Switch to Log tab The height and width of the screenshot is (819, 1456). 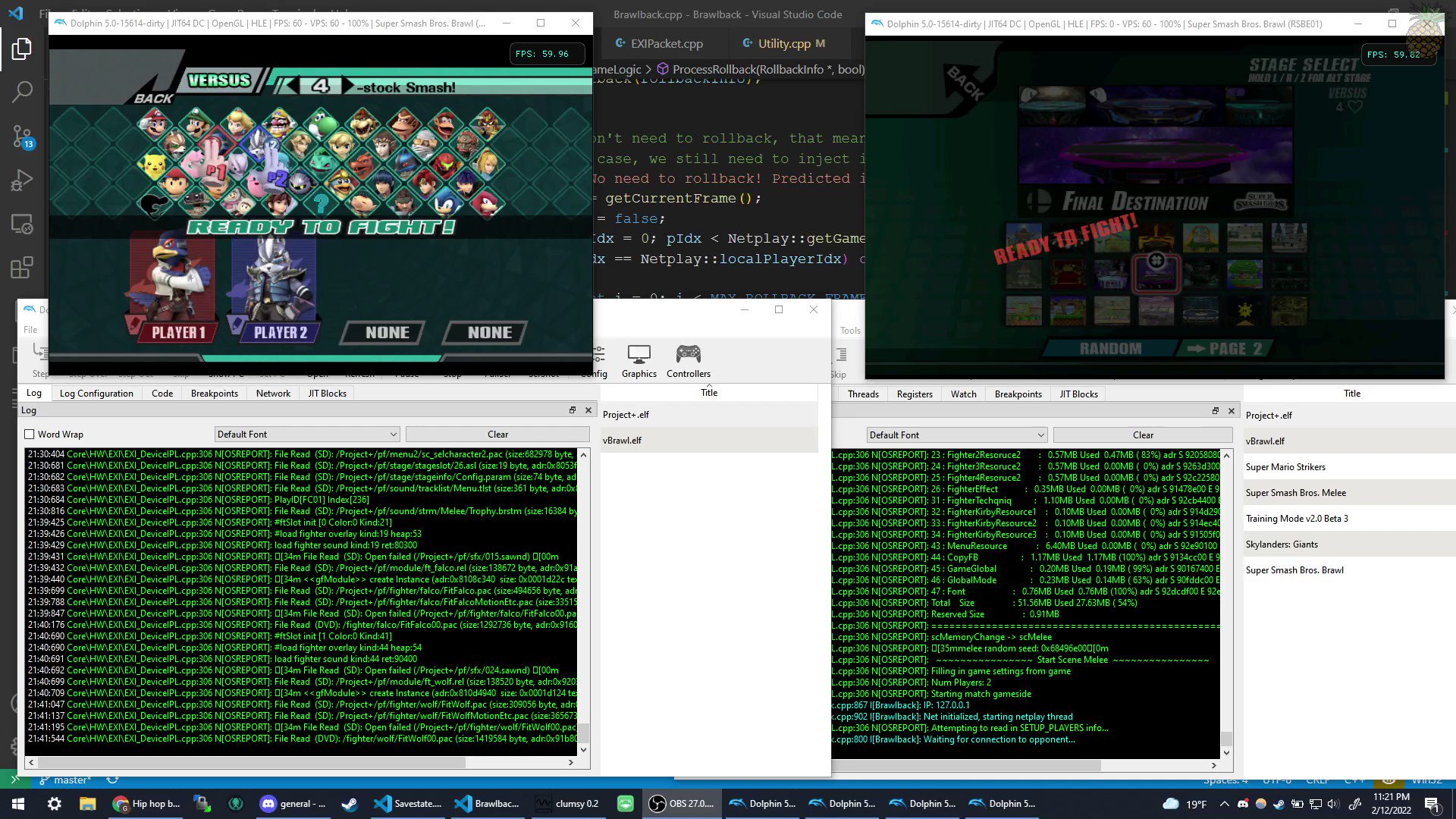pyautogui.click(x=34, y=393)
